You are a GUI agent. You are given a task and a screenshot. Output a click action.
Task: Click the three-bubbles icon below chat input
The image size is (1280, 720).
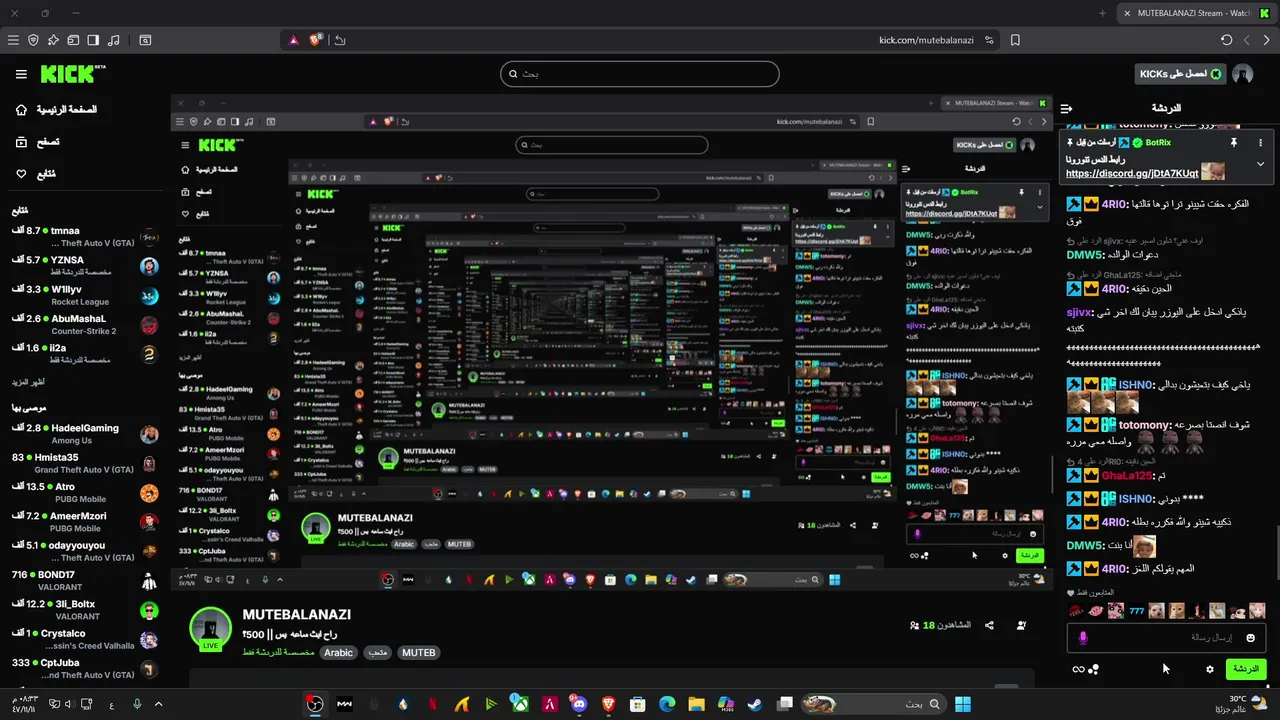(1094, 669)
